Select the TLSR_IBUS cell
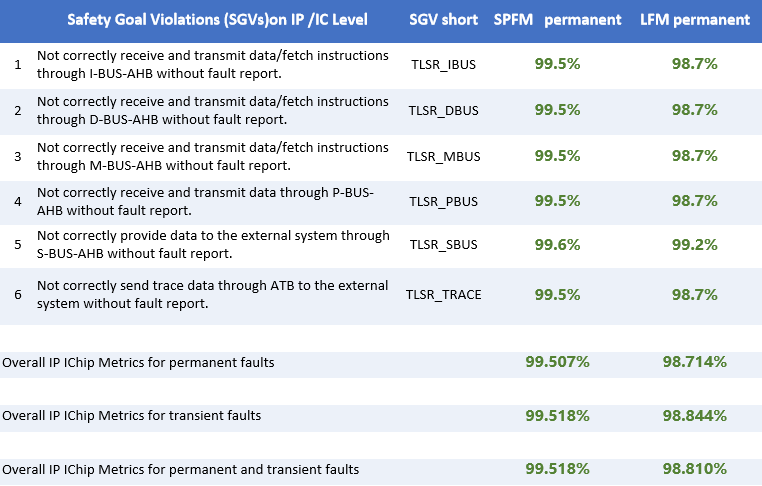Image resolution: width=762 pixels, height=486 pixels. (x=443, y=65)
